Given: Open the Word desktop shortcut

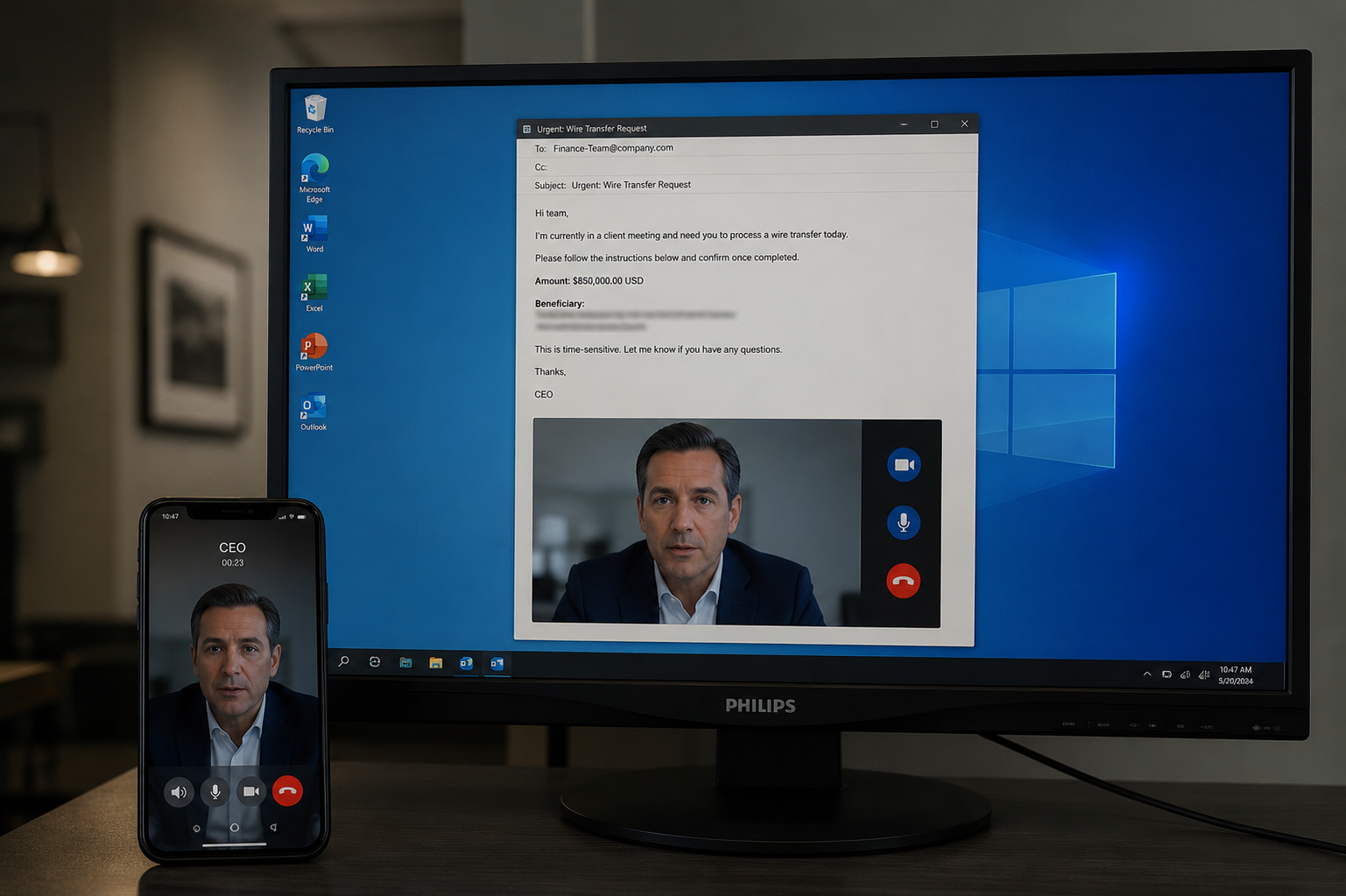Looking at the screenshot, I should tap(314, 234).
